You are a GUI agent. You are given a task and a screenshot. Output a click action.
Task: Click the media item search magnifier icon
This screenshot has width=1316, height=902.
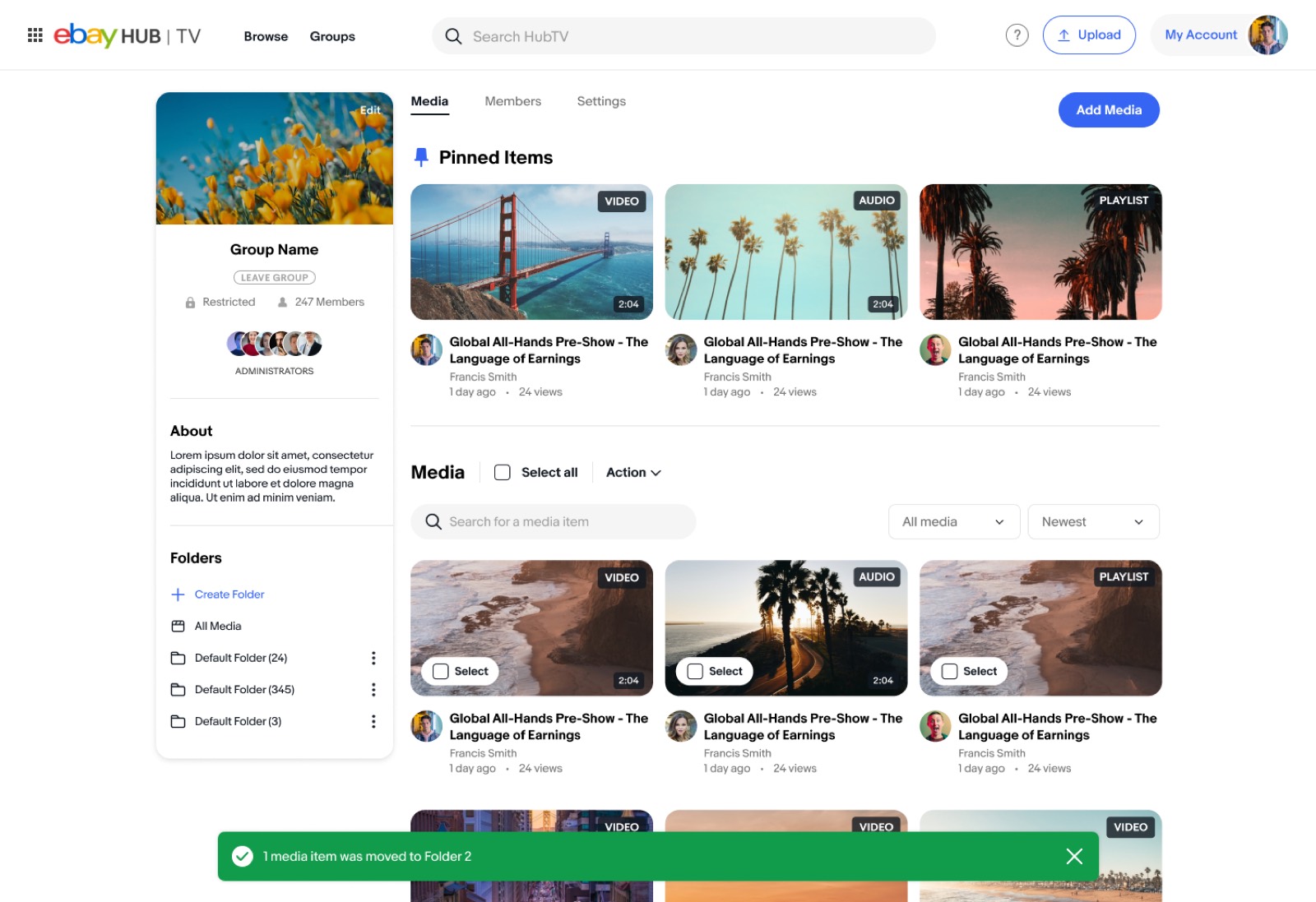pyautogui.click(x=433, y=521)
